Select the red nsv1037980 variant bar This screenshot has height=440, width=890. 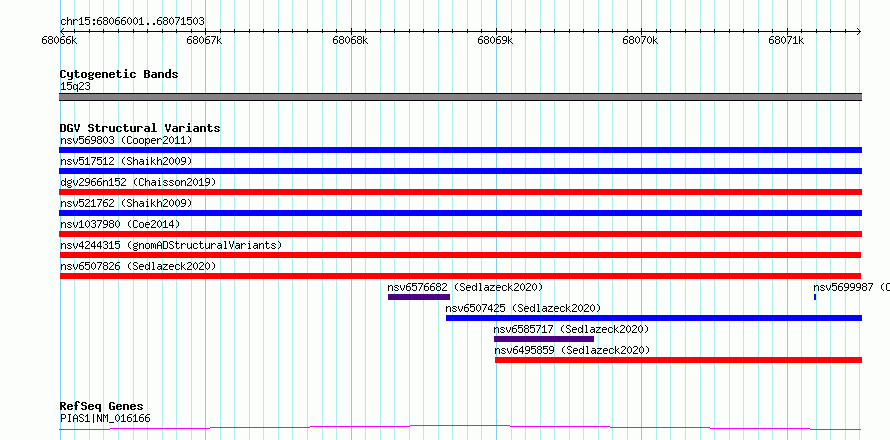tap(460, 234)
